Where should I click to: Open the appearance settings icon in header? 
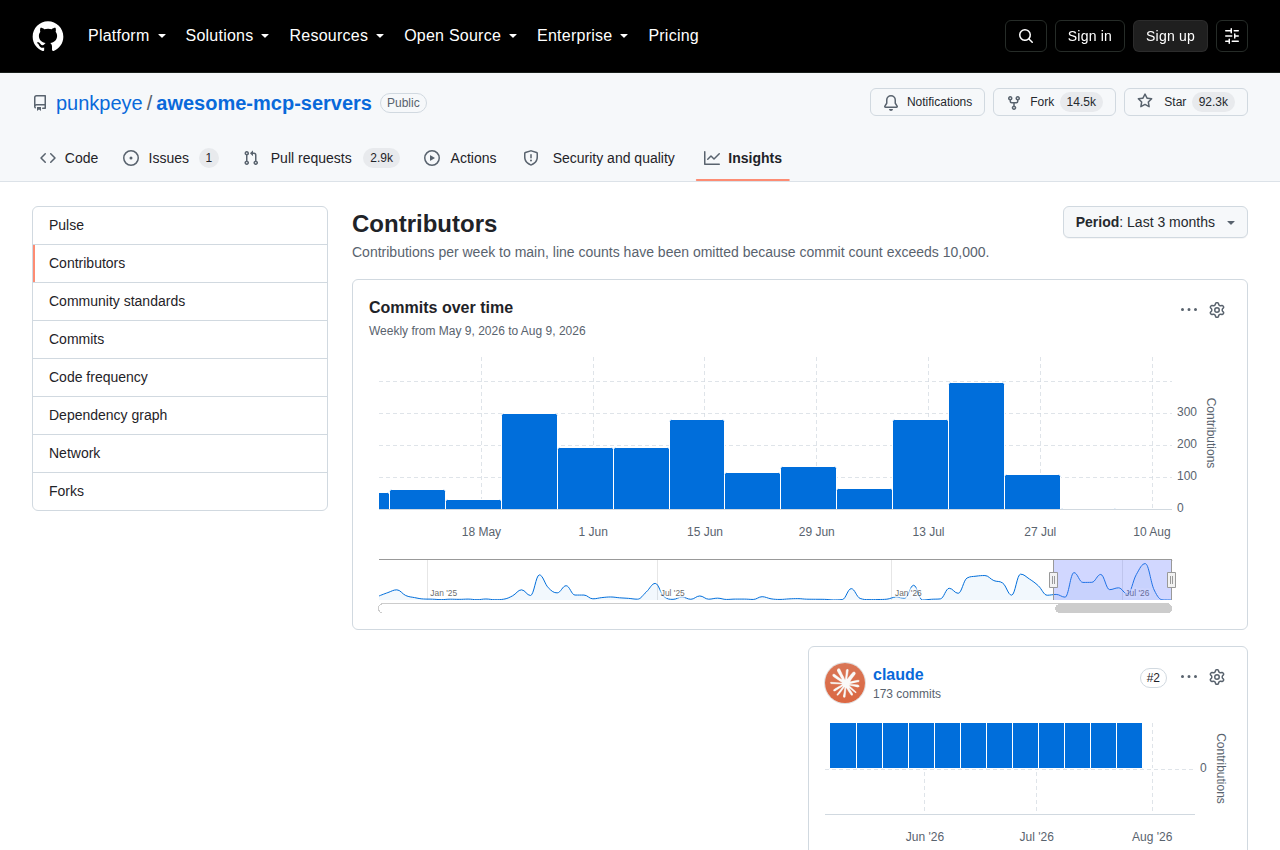click(x=1232, y=36)
